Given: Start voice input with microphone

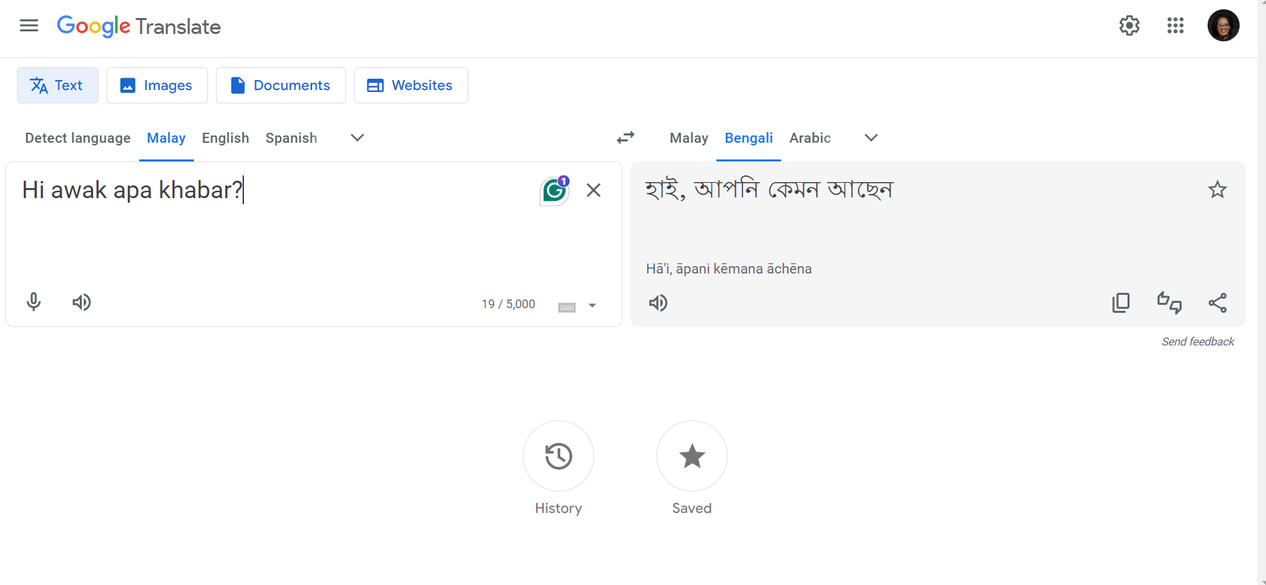Looking at the screenshot, I should pos(34,302).
